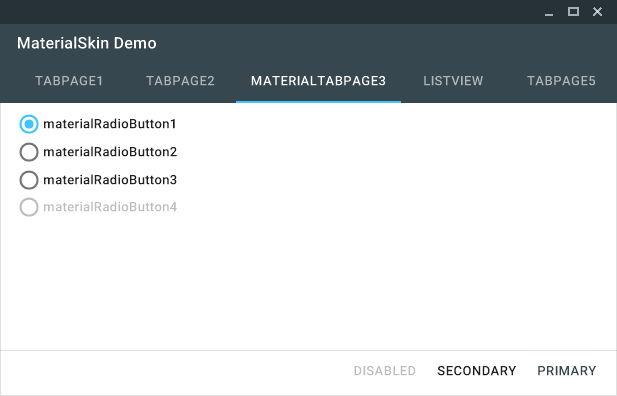This screenshot has height=396, width=617.
Task: Click the disabled materialRadioButton4 circle
Action: (29, 207)
